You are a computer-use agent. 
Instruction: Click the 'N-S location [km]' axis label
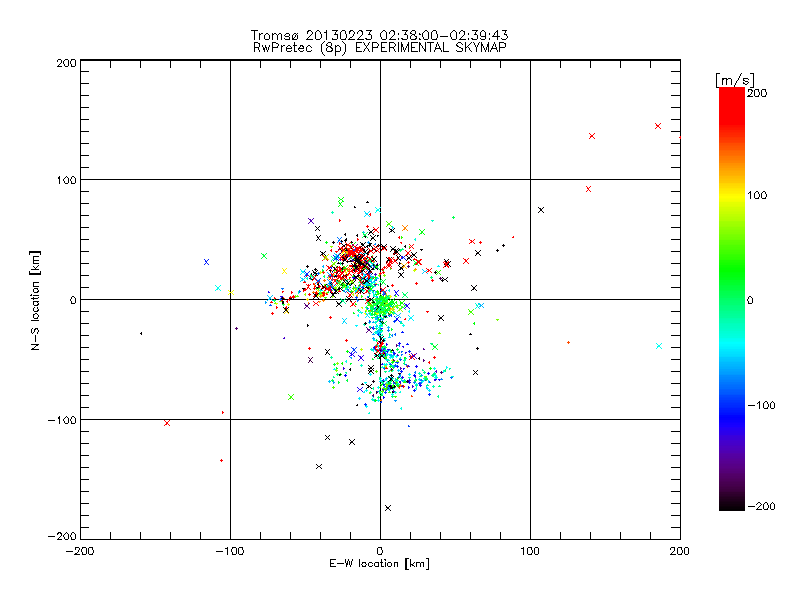[35, 301]
